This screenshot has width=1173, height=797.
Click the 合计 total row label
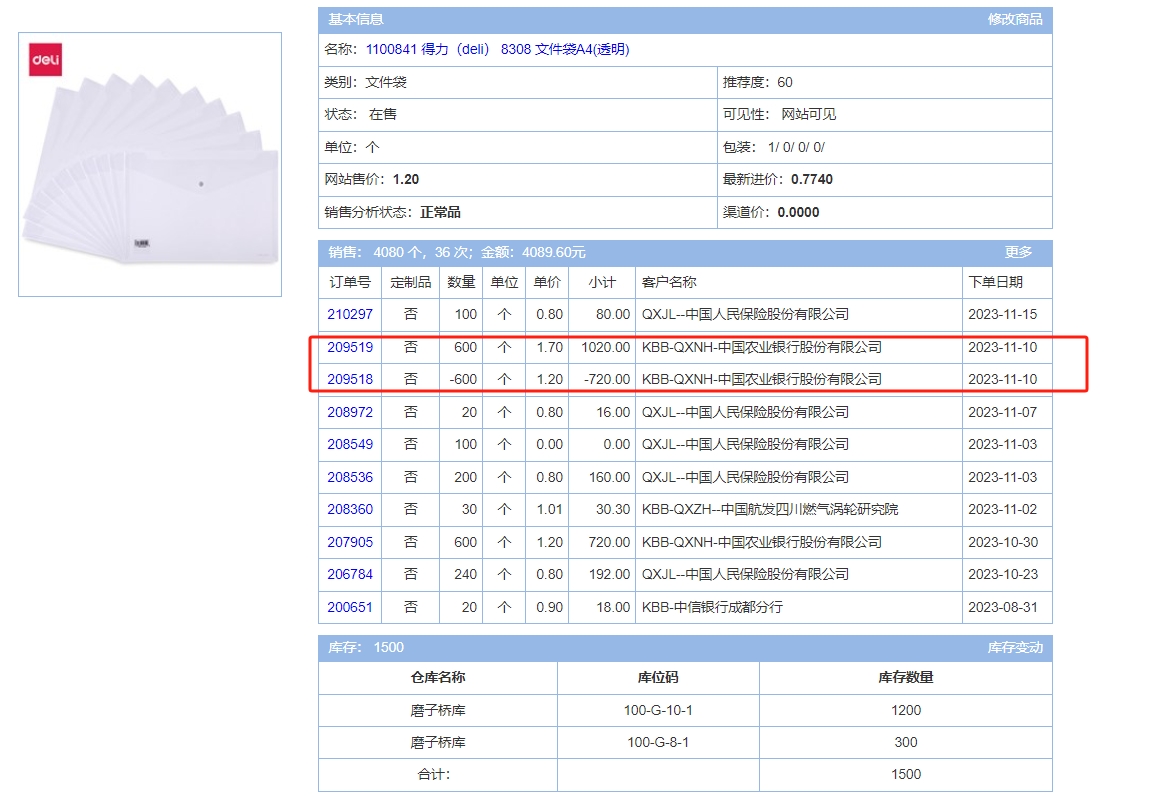click(x=433, y=775)
